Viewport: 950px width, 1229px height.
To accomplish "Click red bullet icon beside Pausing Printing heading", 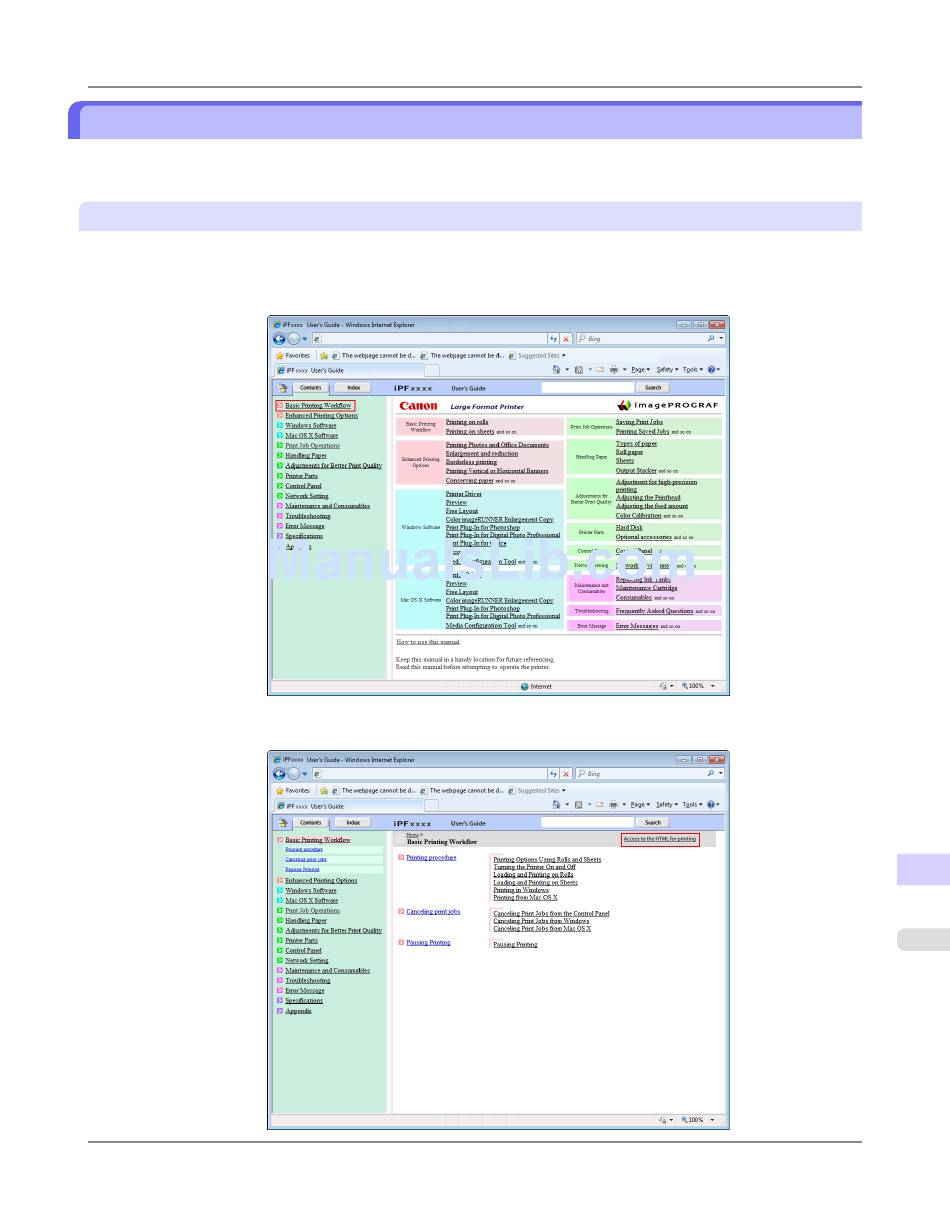I will [x=401, y=943].
